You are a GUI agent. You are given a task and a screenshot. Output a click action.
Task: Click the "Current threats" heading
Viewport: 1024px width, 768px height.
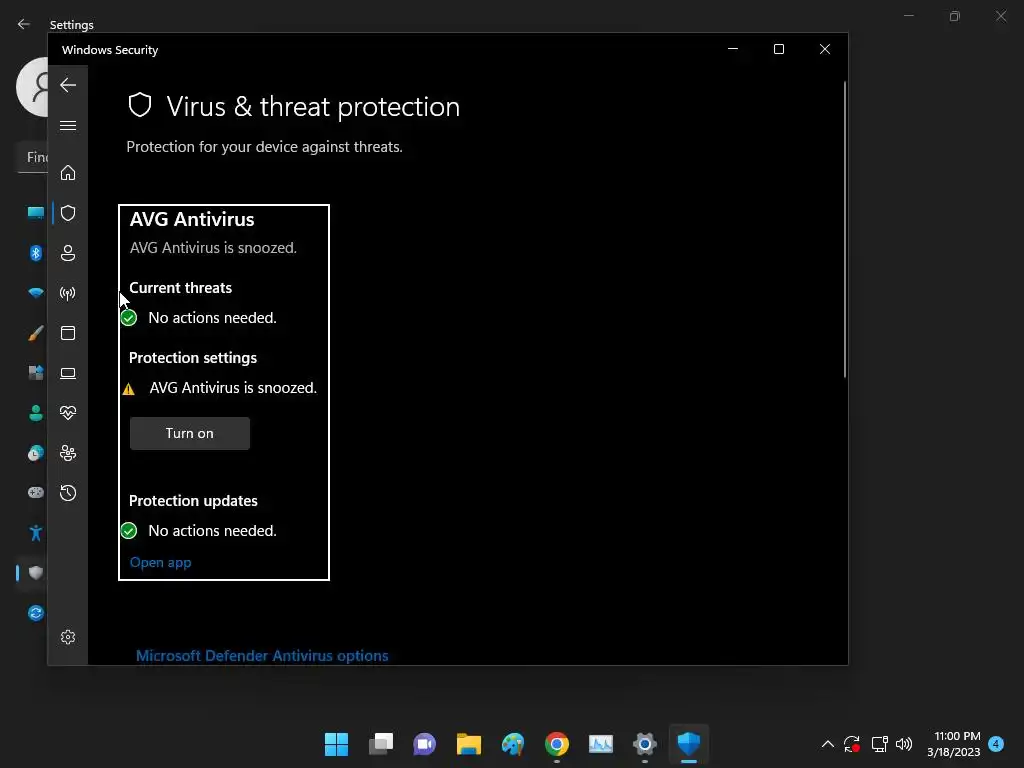(181, 288)
